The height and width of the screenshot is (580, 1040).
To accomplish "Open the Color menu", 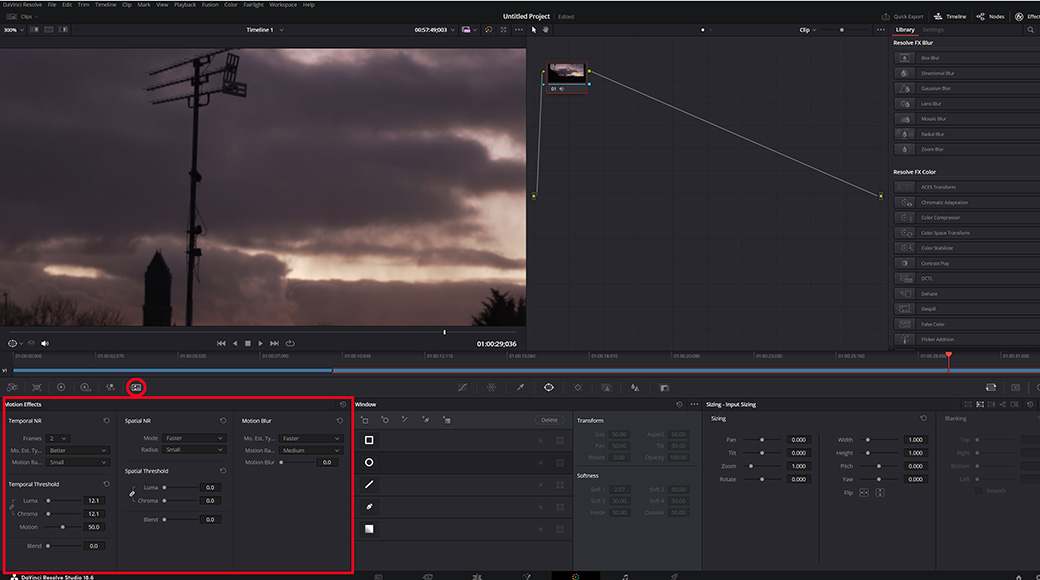I will (x=230, y=5).
